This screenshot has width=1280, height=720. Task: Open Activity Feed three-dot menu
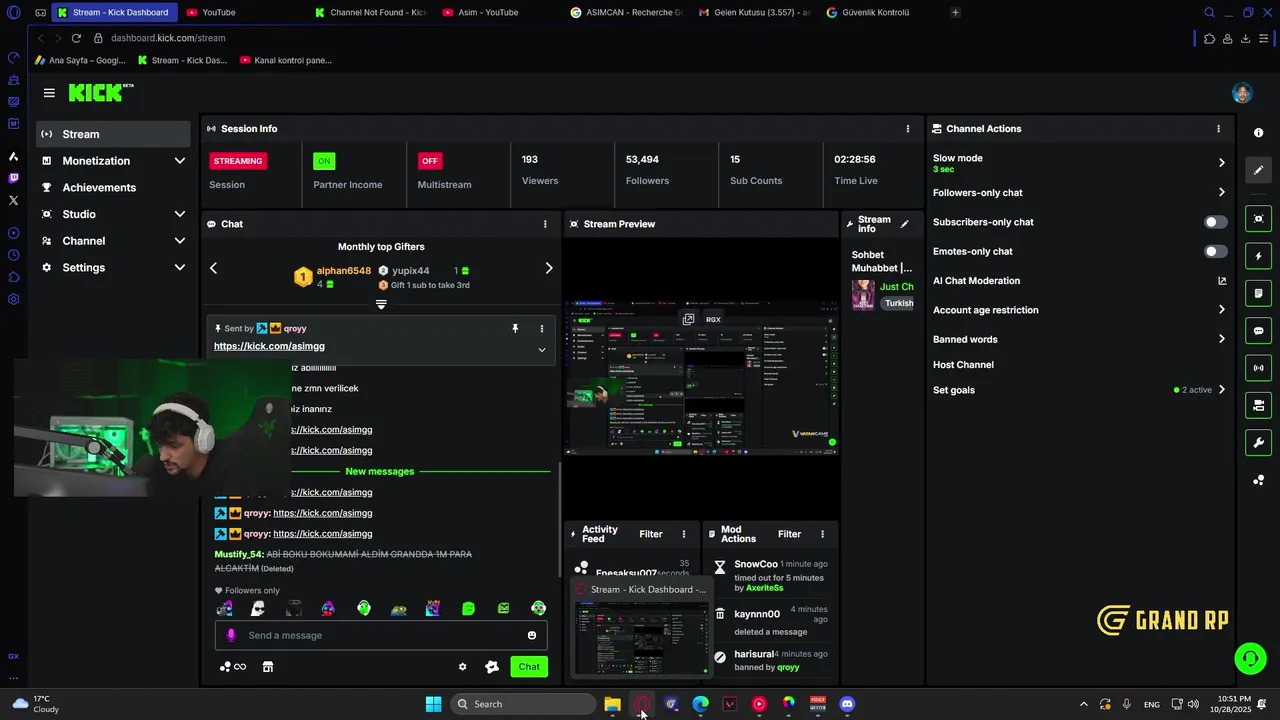pyautogui.click(x=684, y=534)
